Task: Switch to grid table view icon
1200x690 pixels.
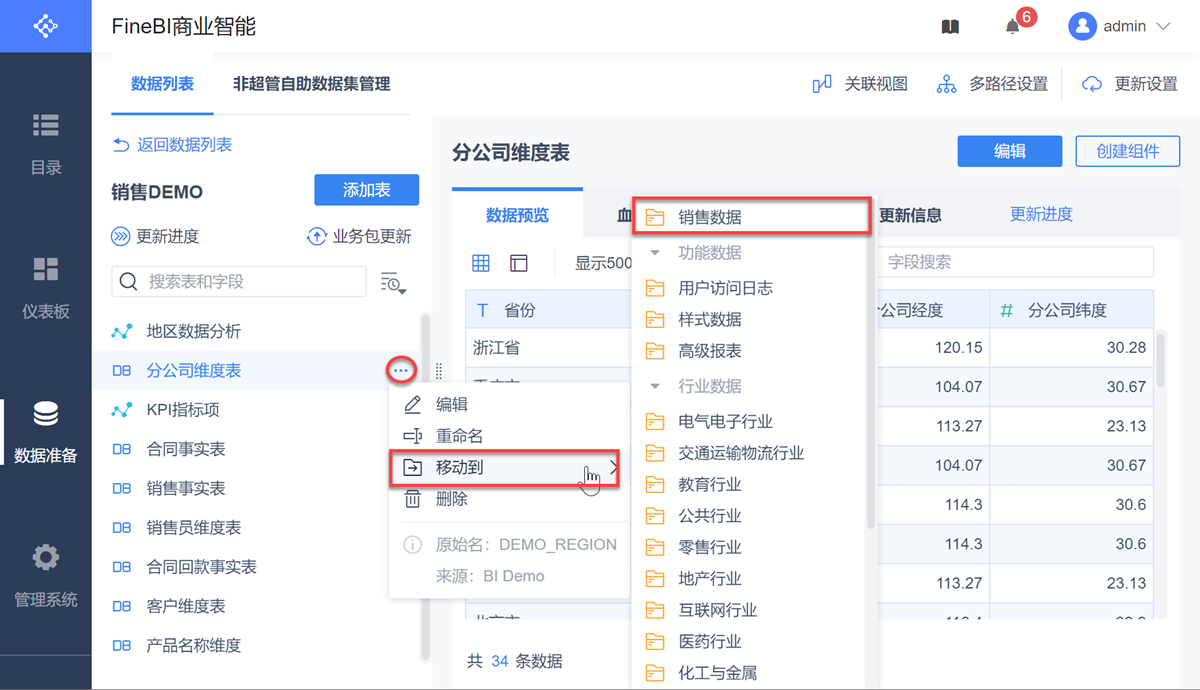Action: (481, 263)
